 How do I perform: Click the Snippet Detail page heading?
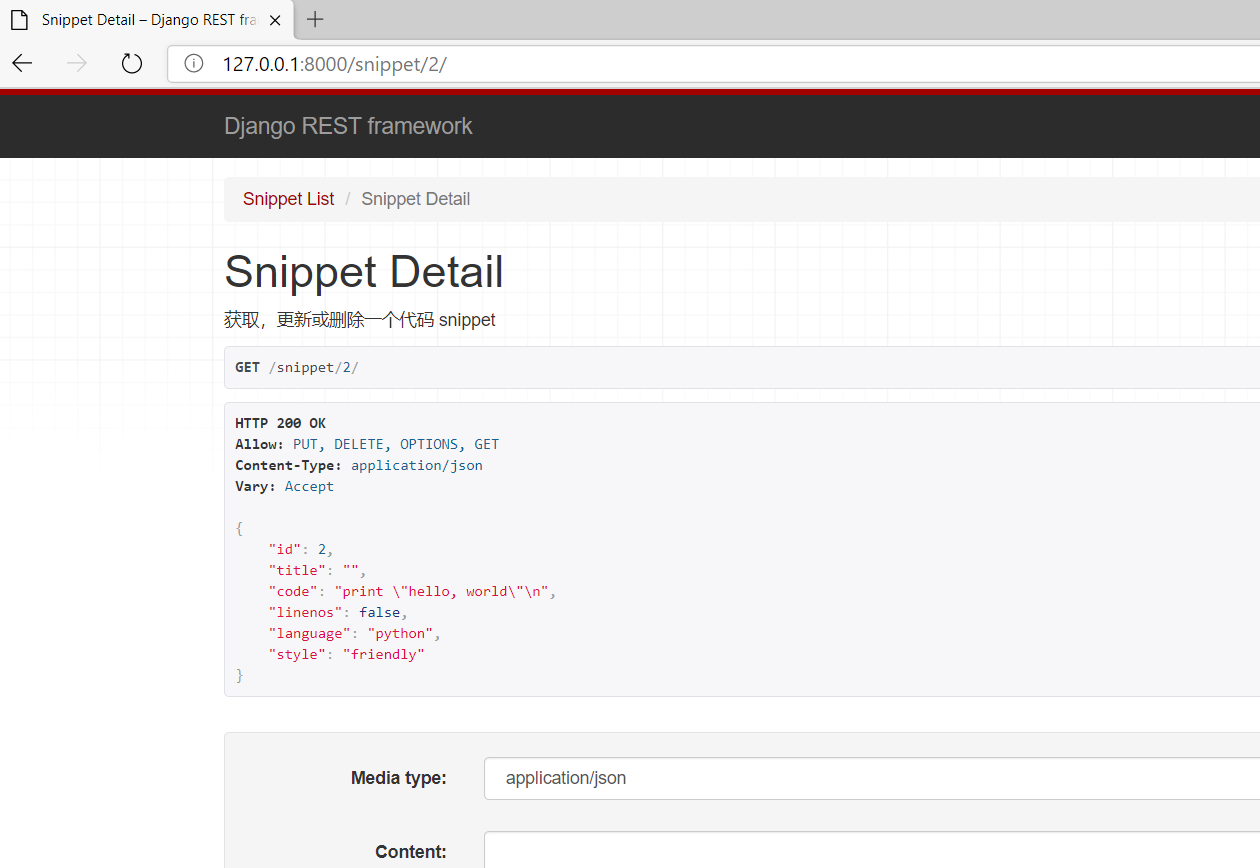pyautogui.click(x=364, y=272)
